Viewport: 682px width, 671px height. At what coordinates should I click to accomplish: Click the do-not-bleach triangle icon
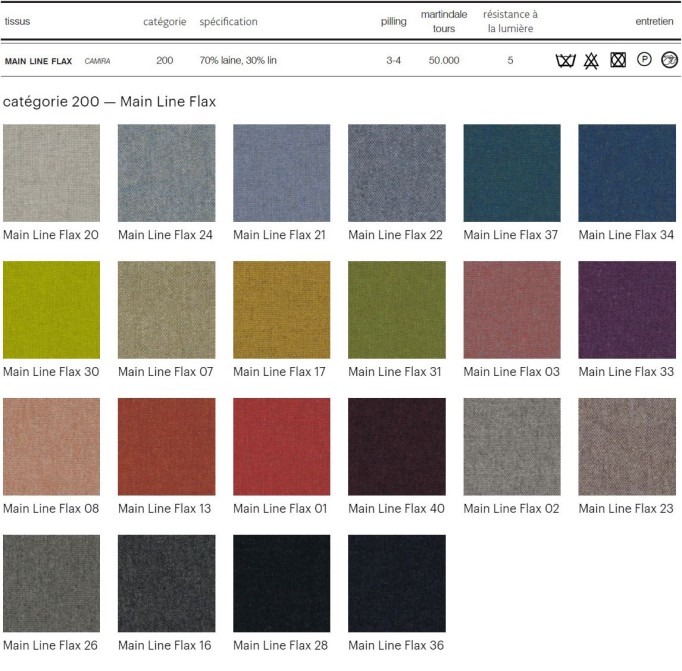591,61
